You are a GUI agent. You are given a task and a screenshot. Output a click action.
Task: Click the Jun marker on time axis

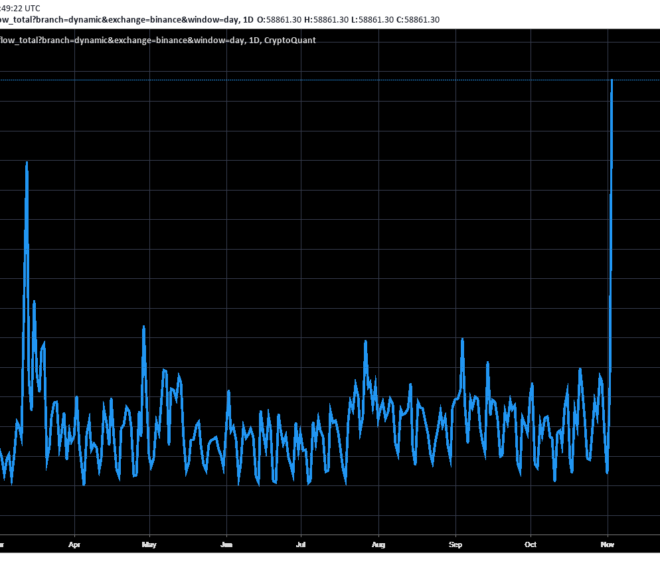click(226, 545)
